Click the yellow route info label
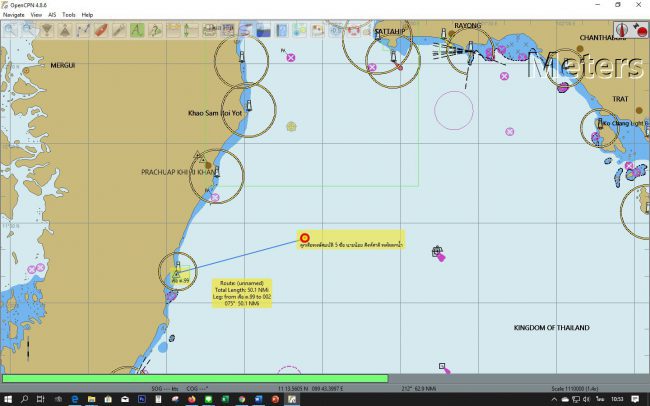Screen dimensions: 650x406 (241, 293)
